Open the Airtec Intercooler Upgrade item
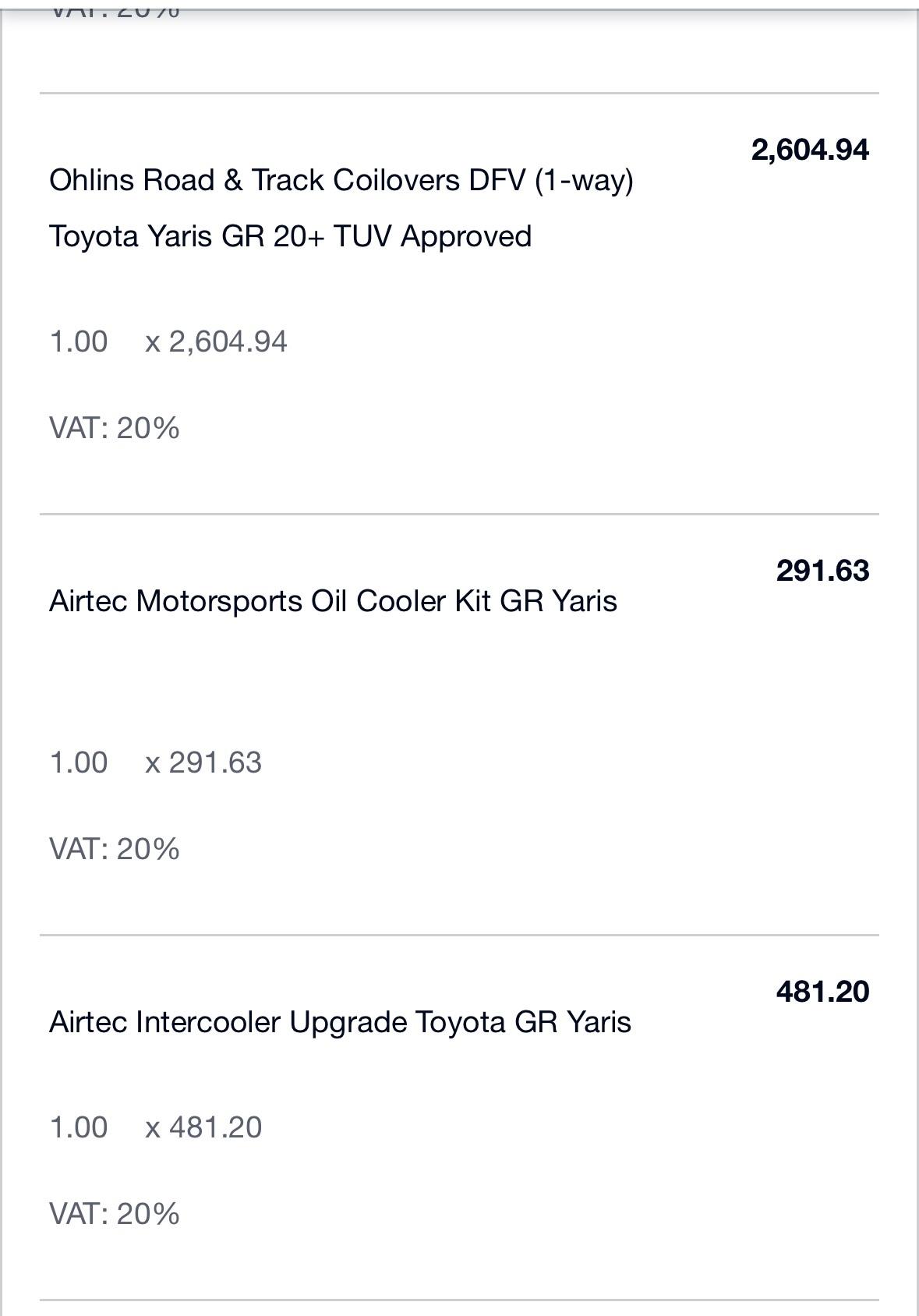The height and width of the screenshot is (1316, 919). 340,1022
